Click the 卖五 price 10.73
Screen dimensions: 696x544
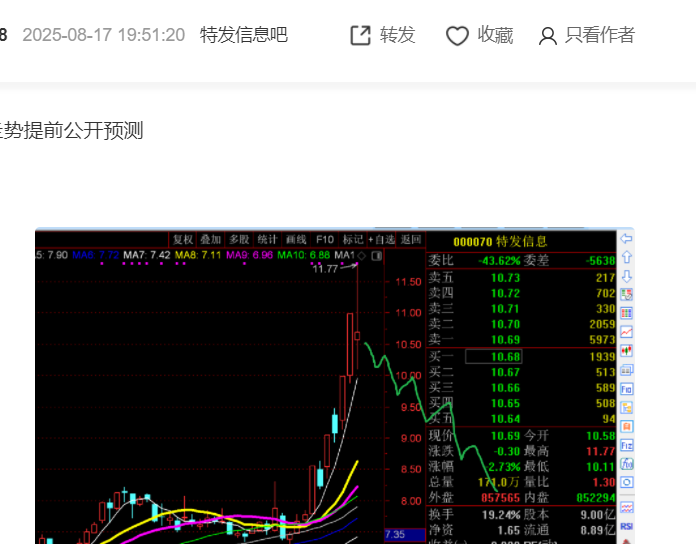click(505, 278)
